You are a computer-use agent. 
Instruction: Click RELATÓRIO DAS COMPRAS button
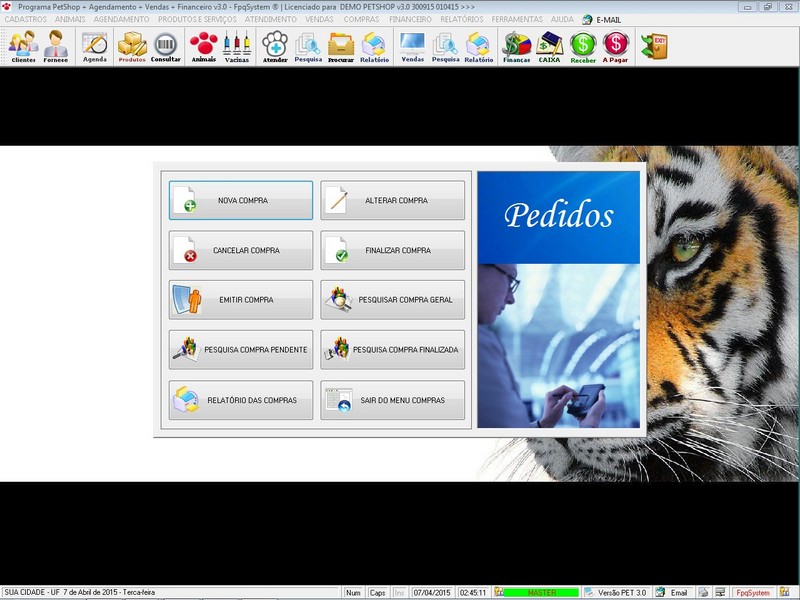click(x=241, y=400)
